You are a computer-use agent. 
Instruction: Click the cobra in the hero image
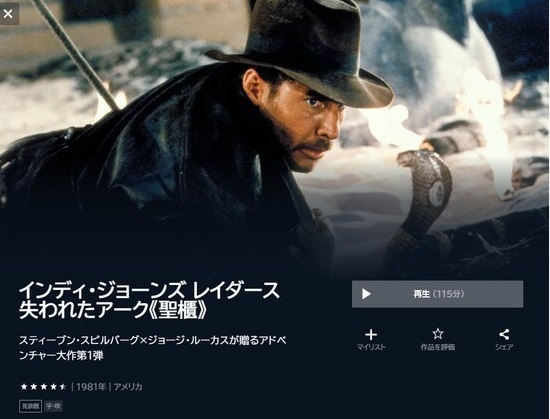pos(419,207)
